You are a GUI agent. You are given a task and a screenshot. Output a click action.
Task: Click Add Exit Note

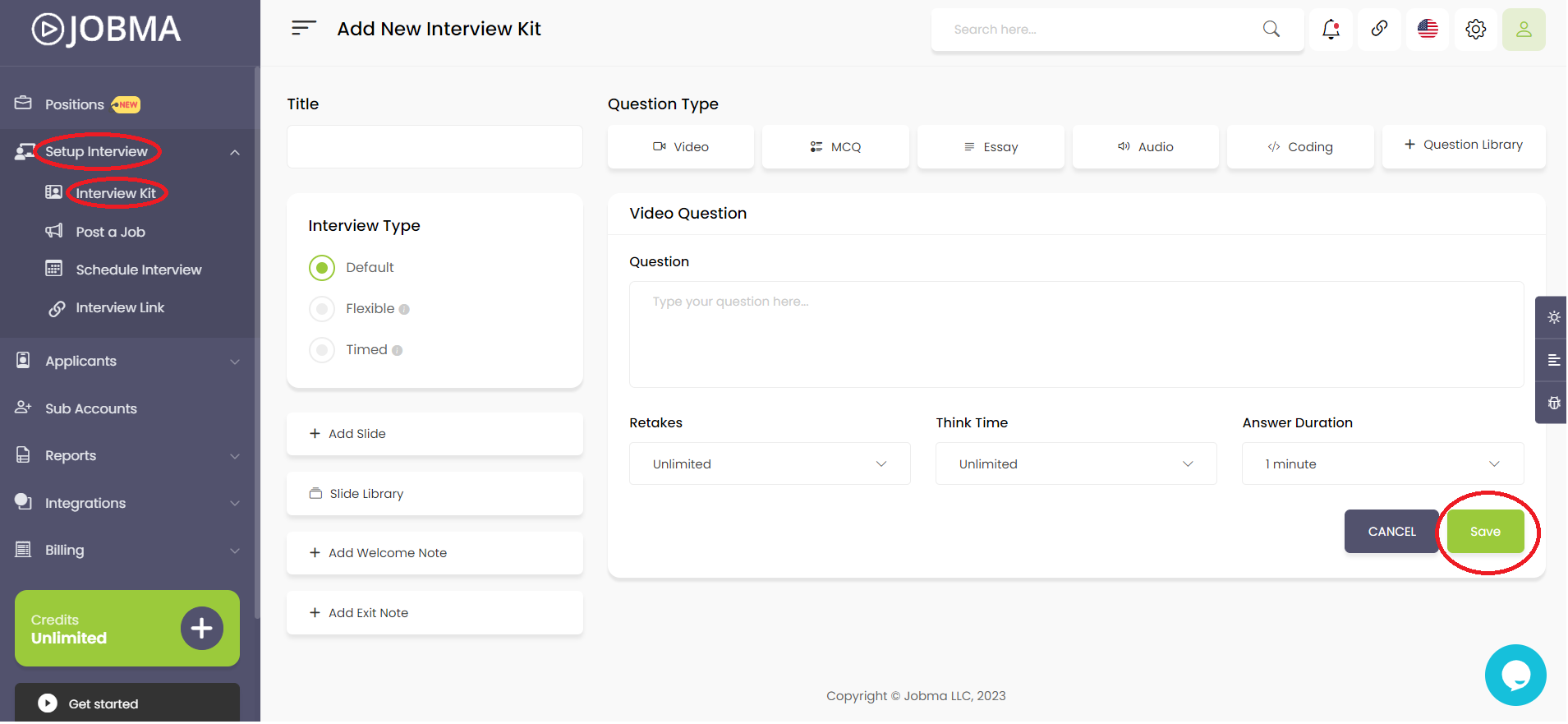click(x=435, y=613)
